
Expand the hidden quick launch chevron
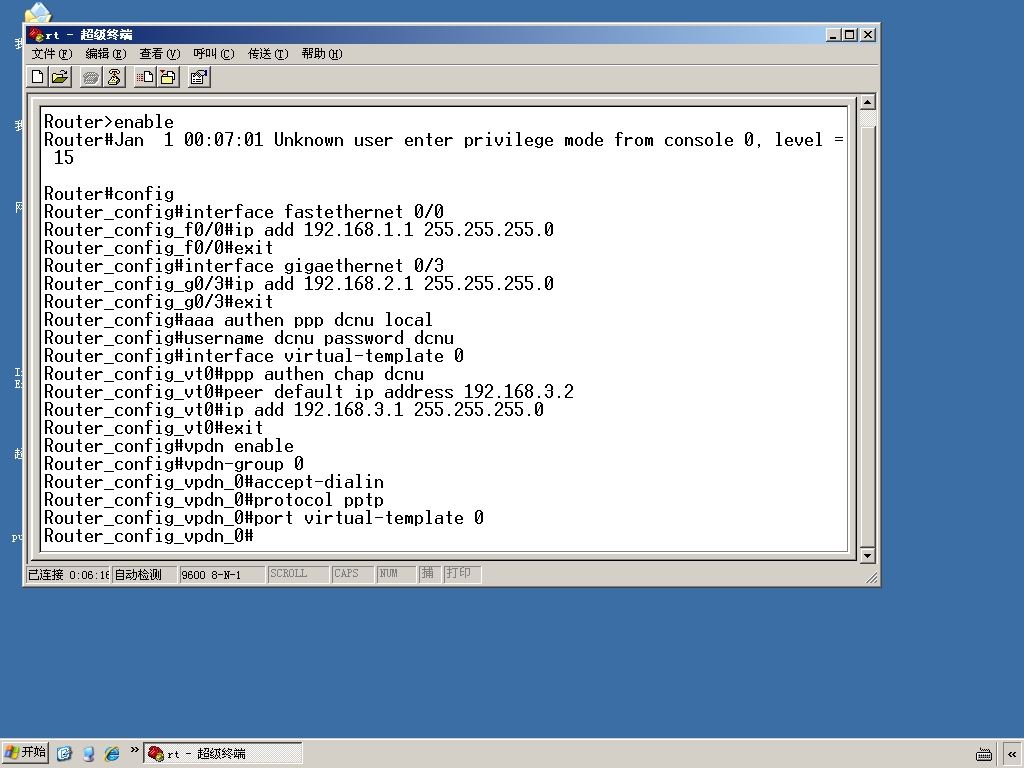(x=135, y=750)
